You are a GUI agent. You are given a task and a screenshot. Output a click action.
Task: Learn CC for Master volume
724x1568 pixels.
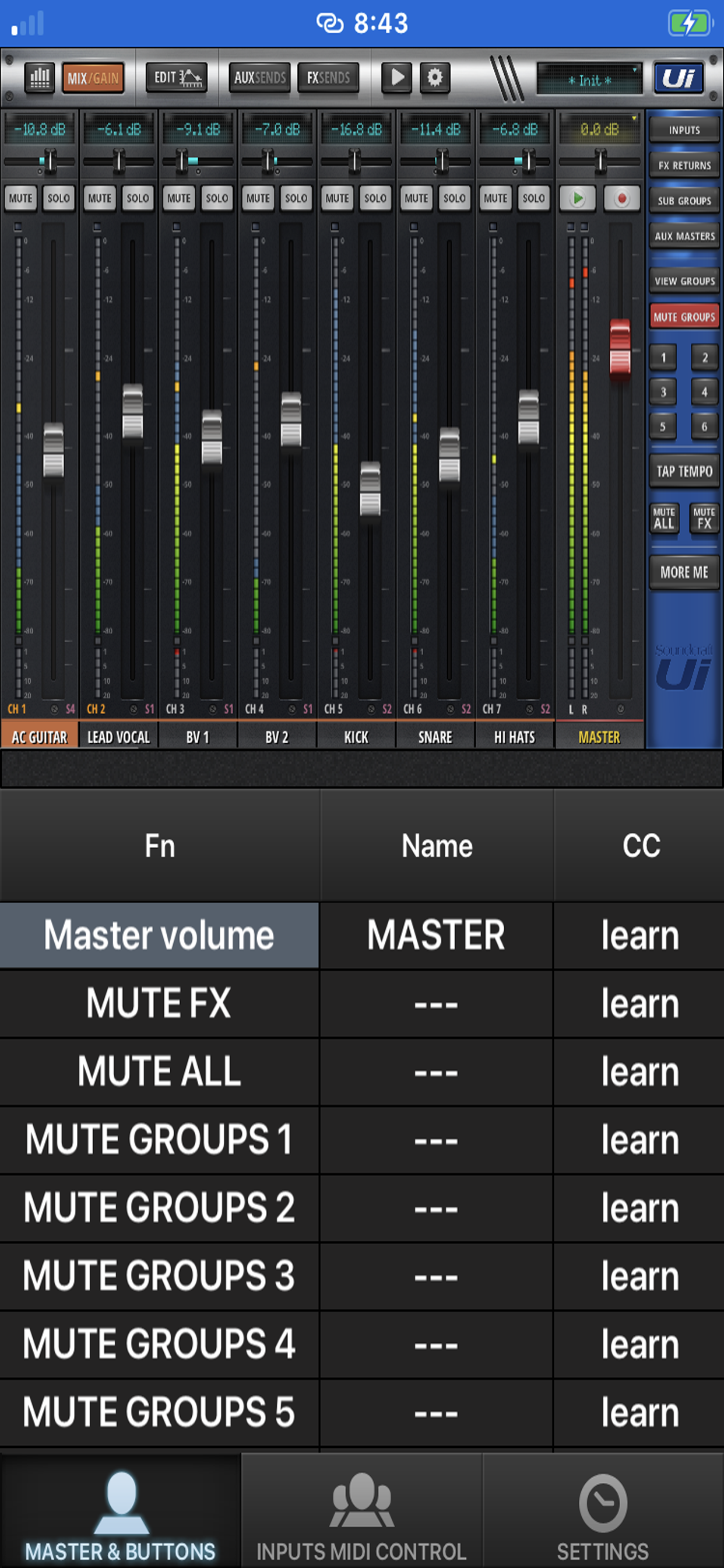coord(639,936)
